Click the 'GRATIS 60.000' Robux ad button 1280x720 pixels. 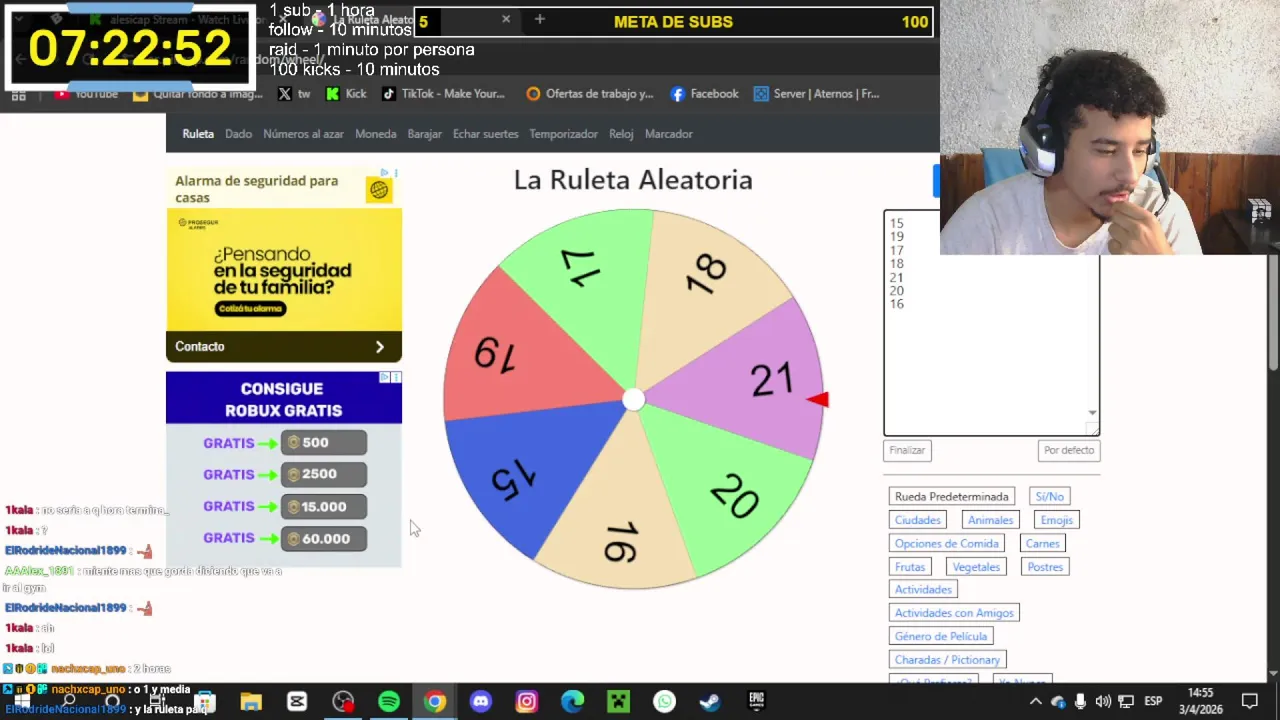pyautogui.click(x=324, y=539)
